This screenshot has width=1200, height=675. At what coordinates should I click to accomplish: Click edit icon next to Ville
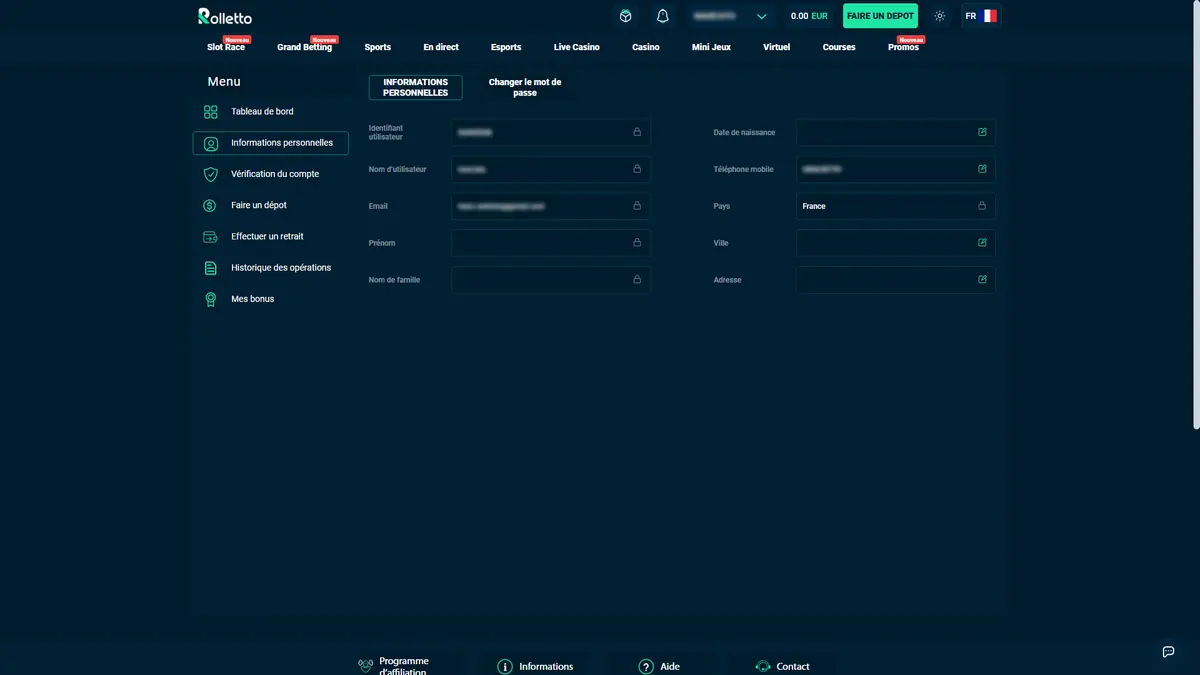pos(982,243)
